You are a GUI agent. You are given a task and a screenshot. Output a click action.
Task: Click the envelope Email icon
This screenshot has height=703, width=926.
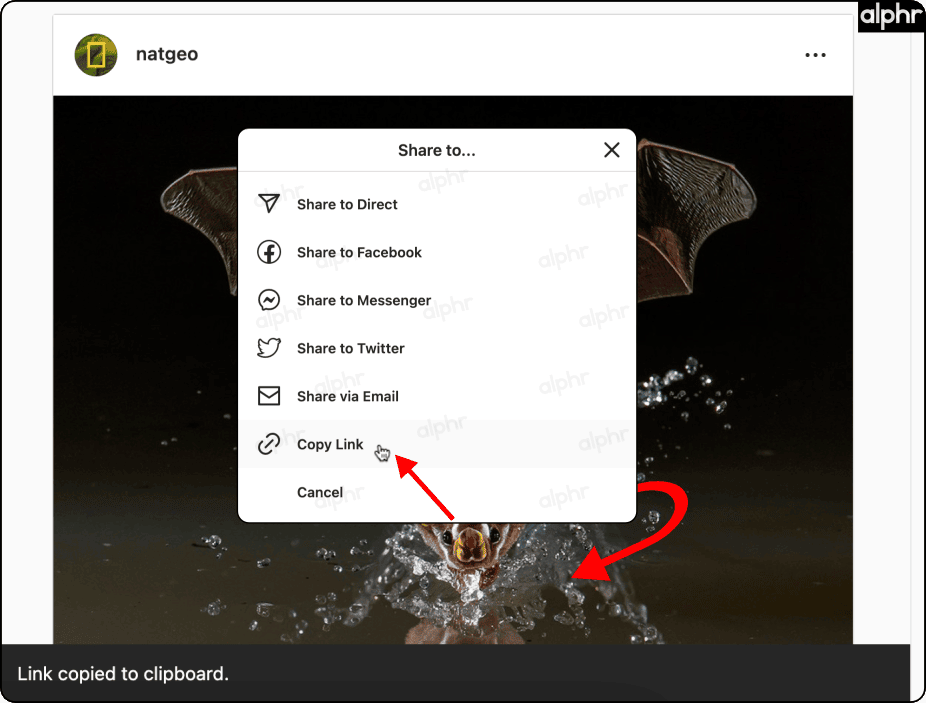tap(268, 396)
